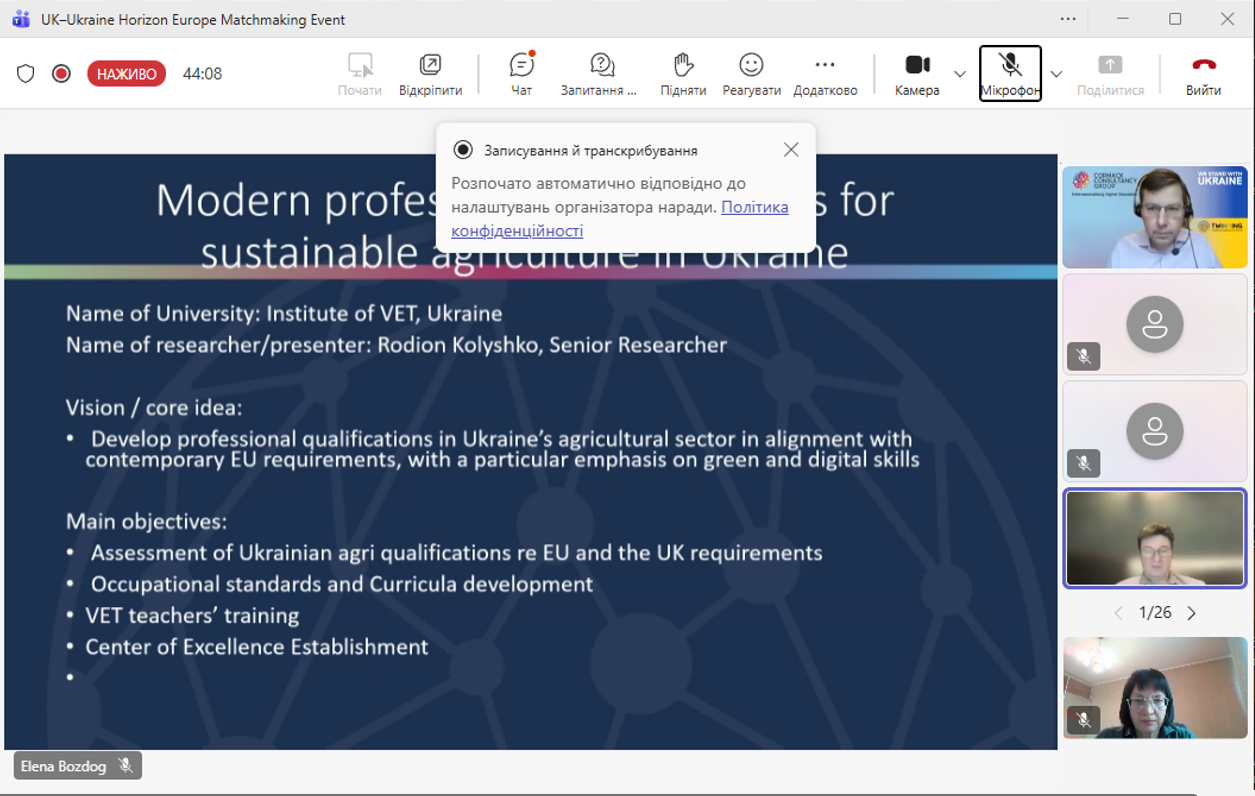Raise hand using Підняти button
The height and width of the screenshot is (796, 1255).
coord(683,74)
